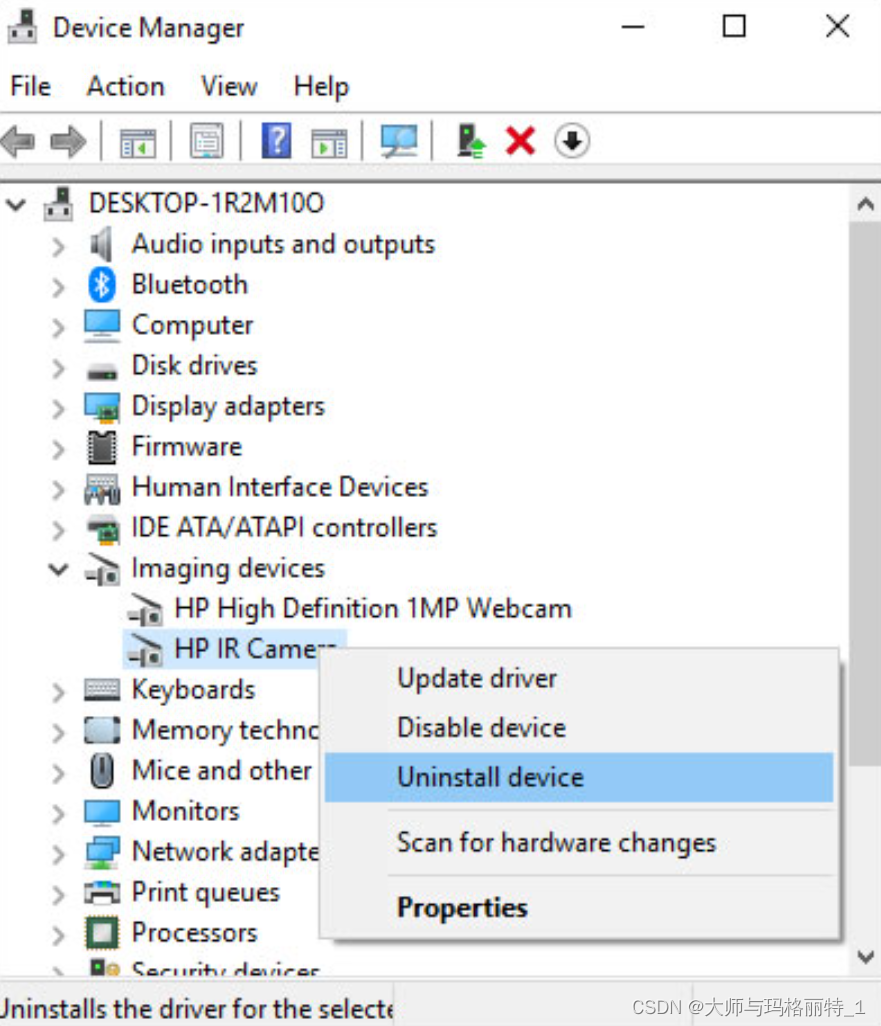Click the HP High Definition Webcam icon
The image size is (881, 1026).
point(145,609)
